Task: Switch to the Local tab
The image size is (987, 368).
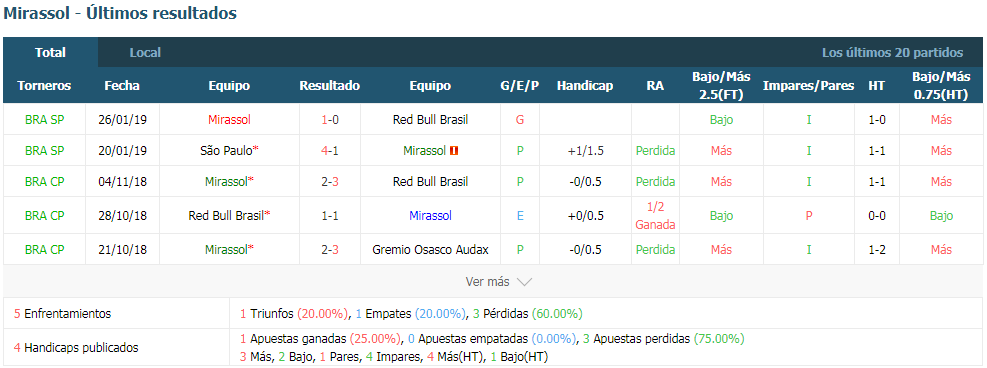Action: pyautogui.click(x=145, y=53)
